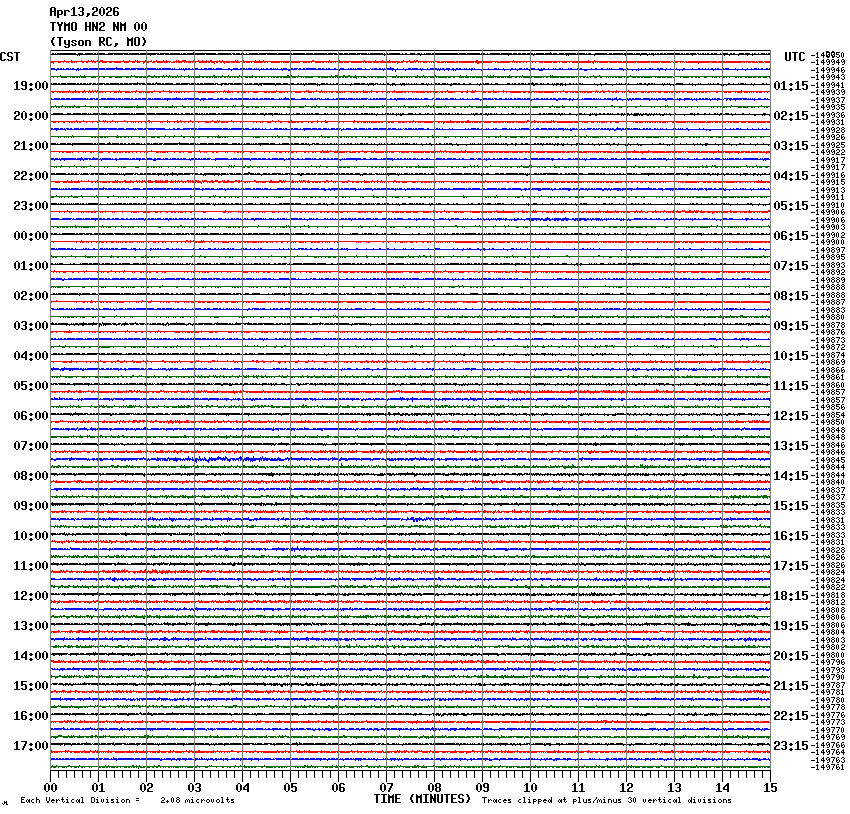Click minute 00 on the bottom axis
Image resolution: width=850 pixels, height=814 pixels.
tap(50, 788)
